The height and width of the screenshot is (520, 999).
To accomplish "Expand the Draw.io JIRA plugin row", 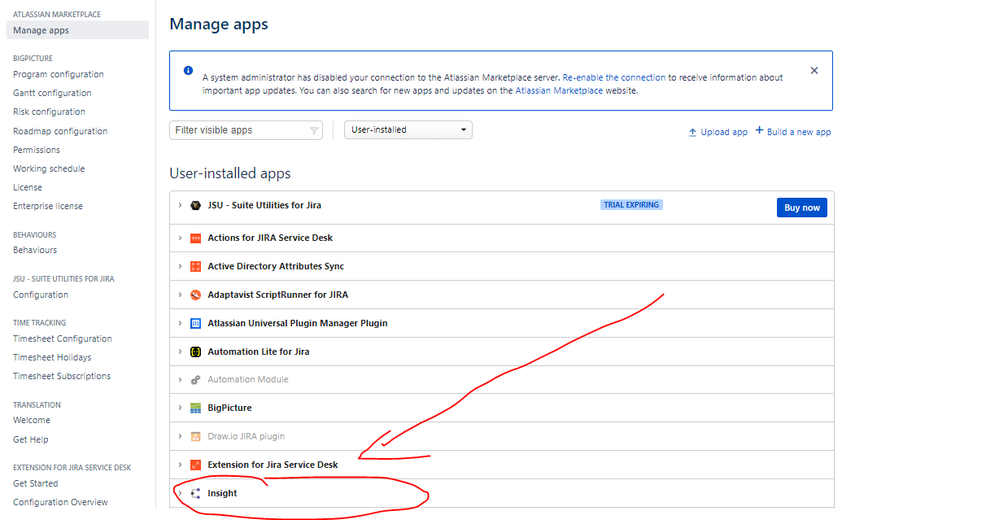I will click(180, 437).
